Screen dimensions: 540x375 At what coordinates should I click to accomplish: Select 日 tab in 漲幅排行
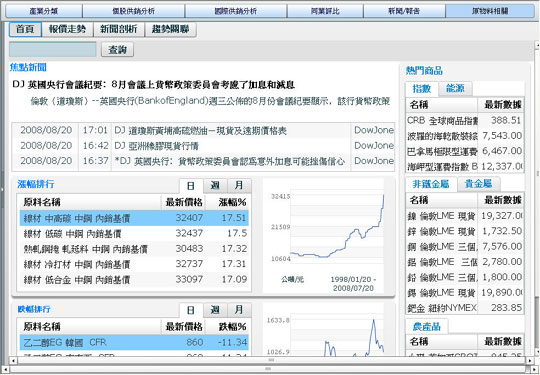pos(191,186)
